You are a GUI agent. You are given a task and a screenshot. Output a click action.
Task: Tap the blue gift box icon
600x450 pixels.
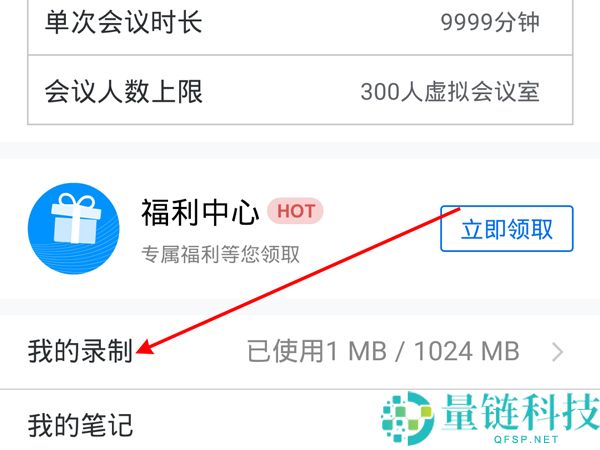tap(73, 228)
